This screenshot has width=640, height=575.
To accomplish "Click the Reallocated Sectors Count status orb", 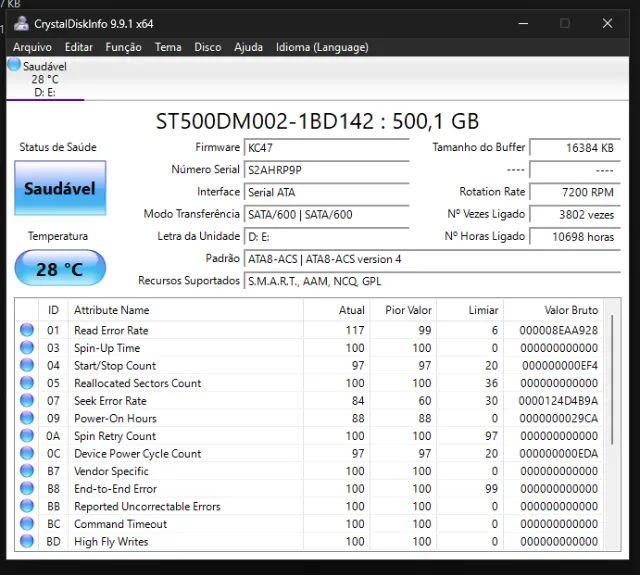I will [27, 382].
